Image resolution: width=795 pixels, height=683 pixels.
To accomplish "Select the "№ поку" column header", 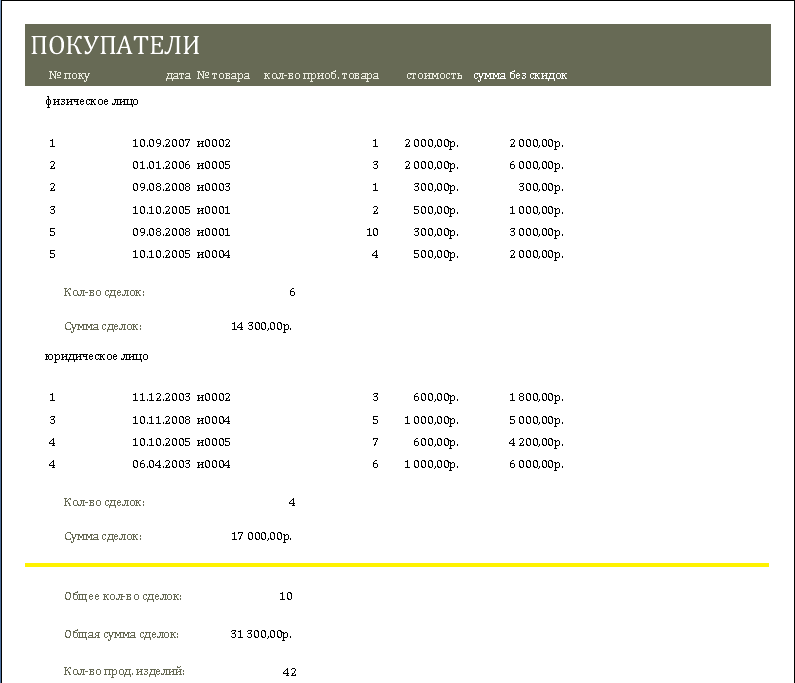I will [69, 76].
